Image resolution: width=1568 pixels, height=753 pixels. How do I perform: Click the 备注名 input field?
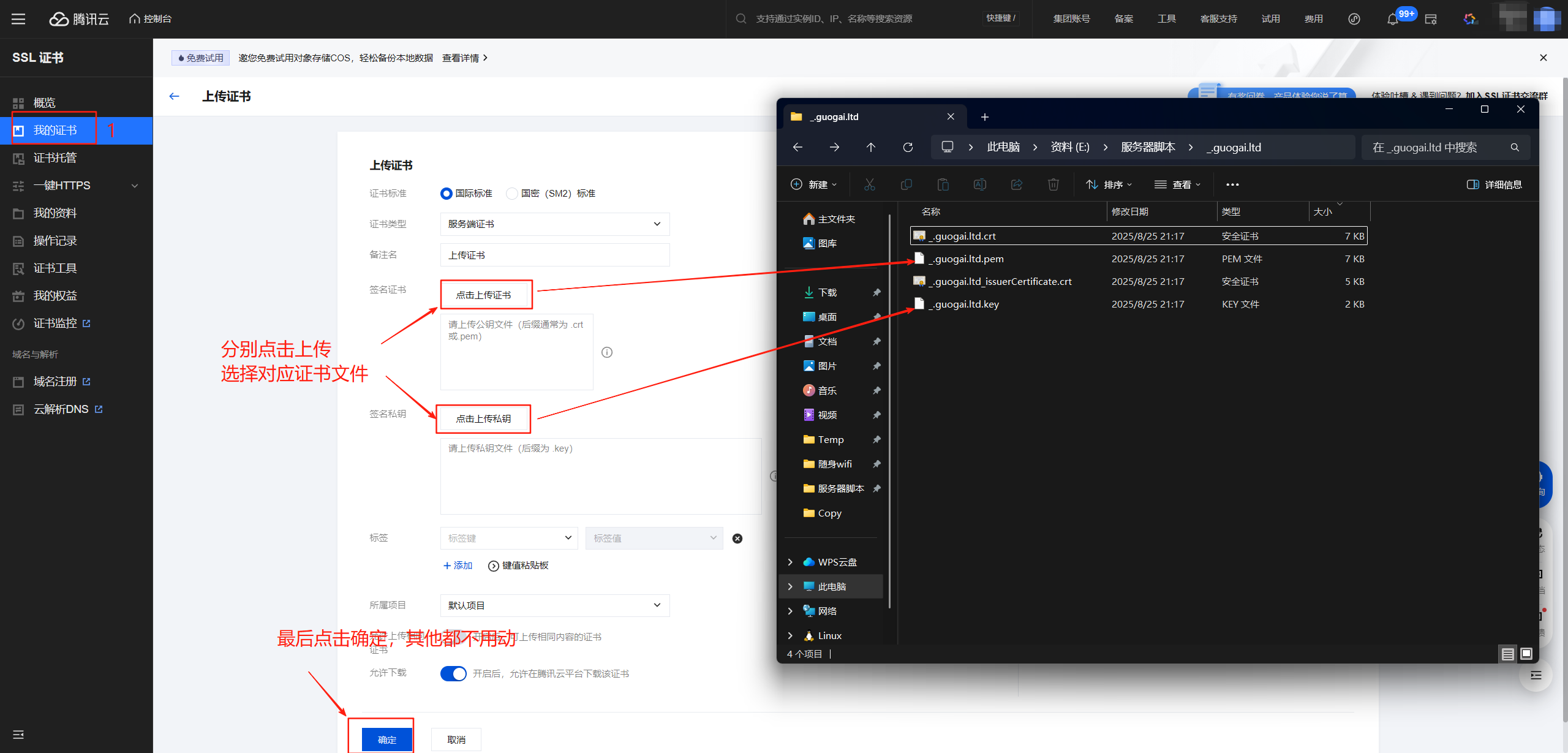click(554, 255)
